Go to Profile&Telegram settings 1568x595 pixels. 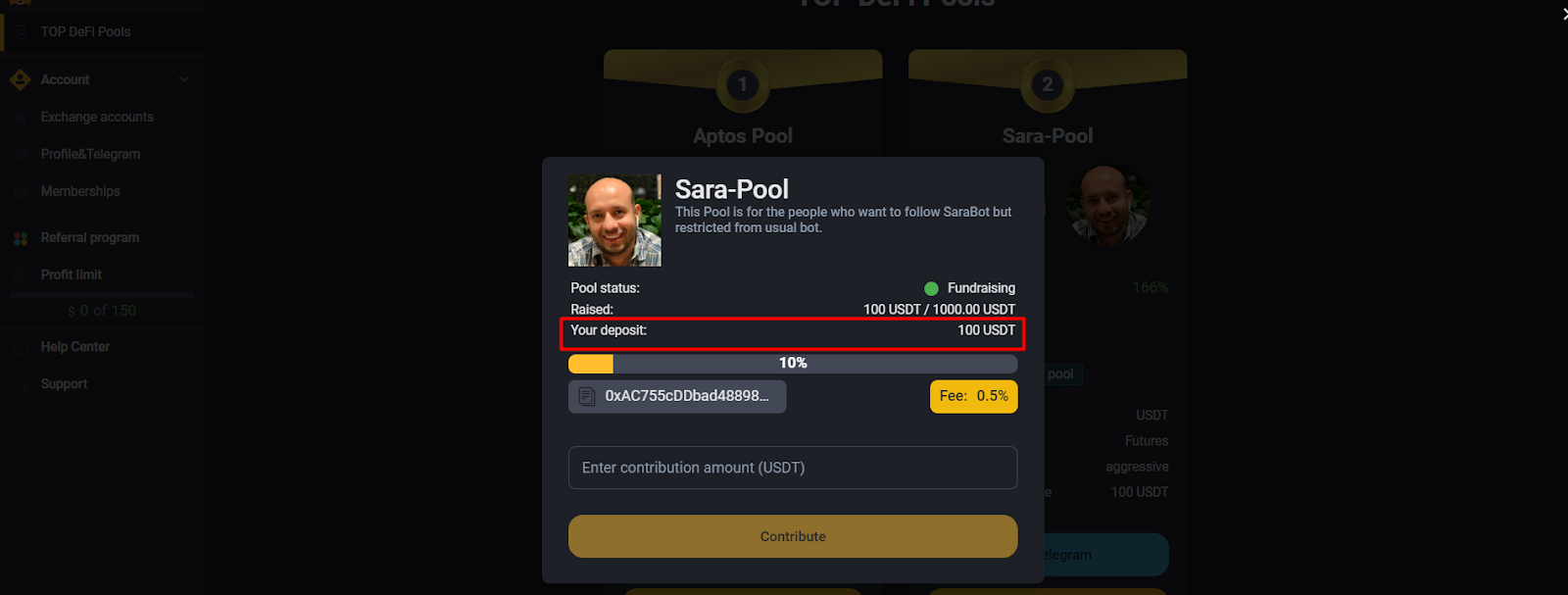tap(90, 154)
